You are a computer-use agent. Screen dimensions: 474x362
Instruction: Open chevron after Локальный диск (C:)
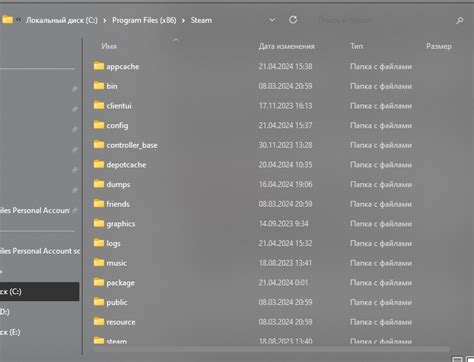point(105,21)
